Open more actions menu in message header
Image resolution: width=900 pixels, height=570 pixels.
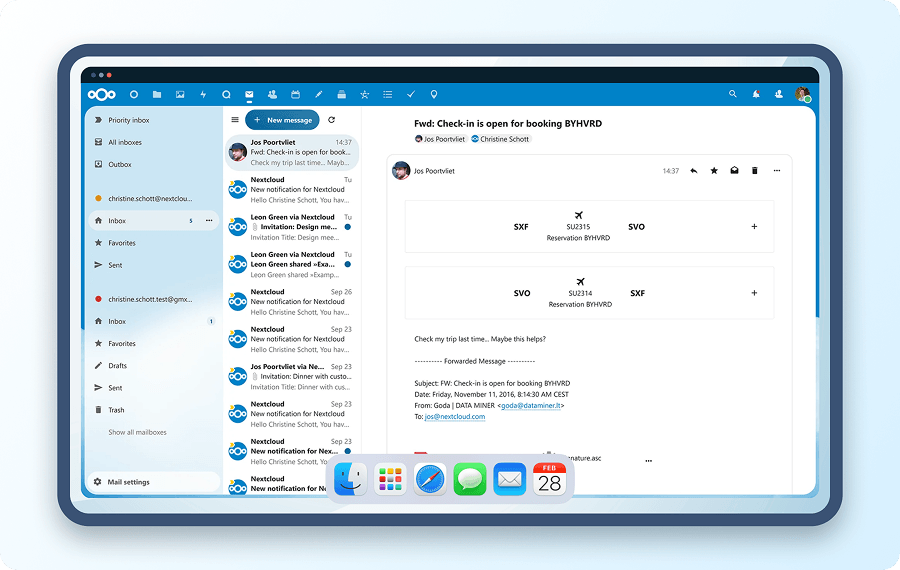[x=777, y=171]
